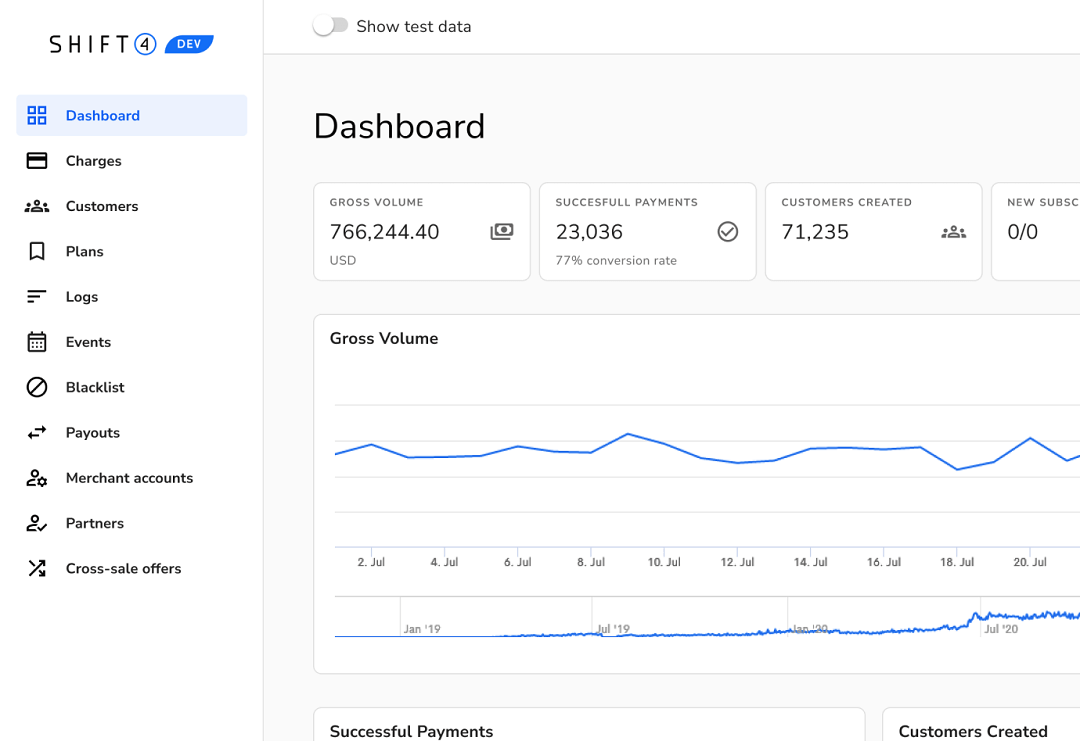Click the money icon in Gross Volume card
This screenshot has width=1080, height=741.
point(501,231)
